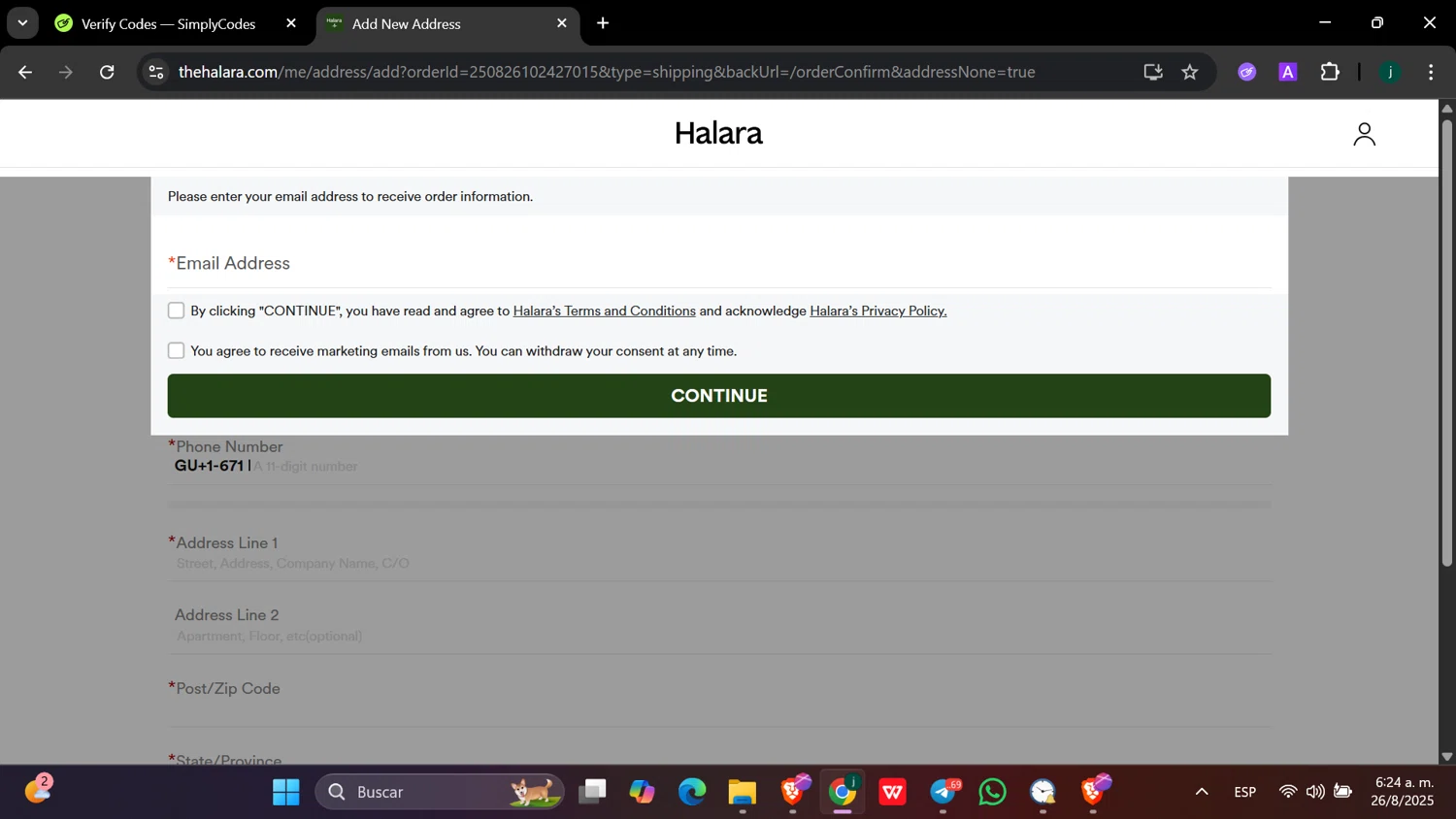Switch the ESP keyboard language indicator
Screen dimensions: 1456x819
(1245, 792)
